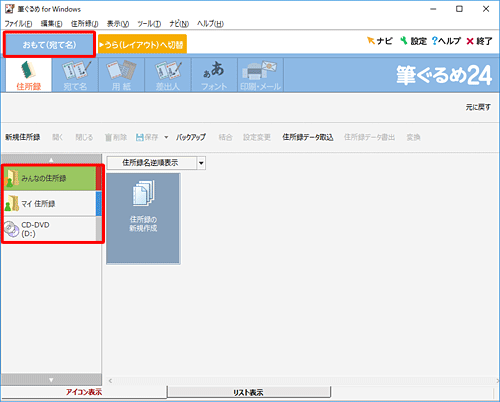
Task: Select the 宛て名 addressee icon
Action: pos(75,75)
